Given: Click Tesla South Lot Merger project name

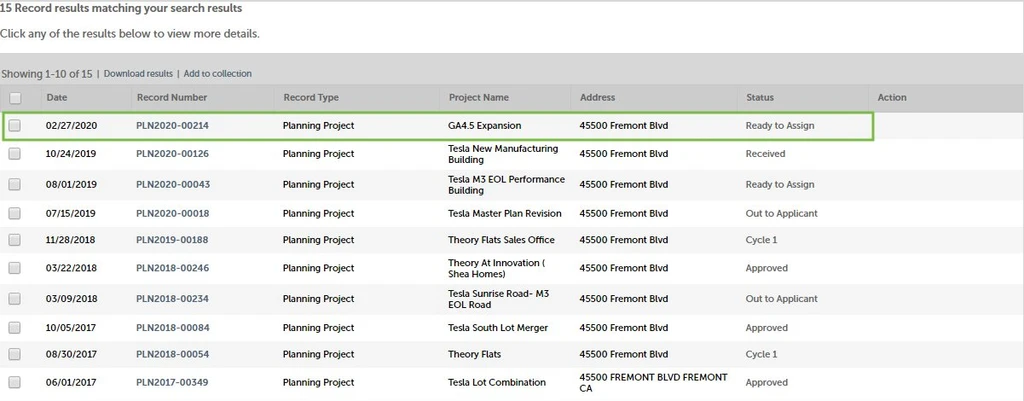Looking at the screenshot, I should click(498, 327).
